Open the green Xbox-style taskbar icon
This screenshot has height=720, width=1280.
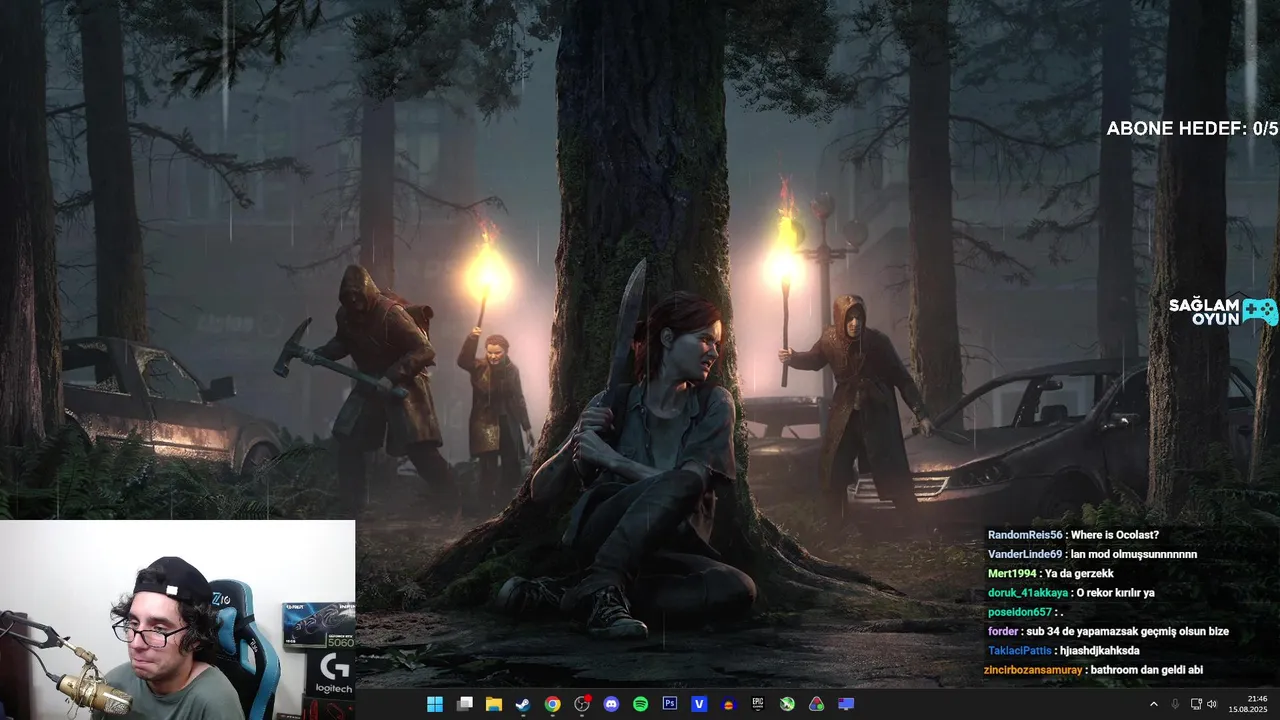(787, 704)
